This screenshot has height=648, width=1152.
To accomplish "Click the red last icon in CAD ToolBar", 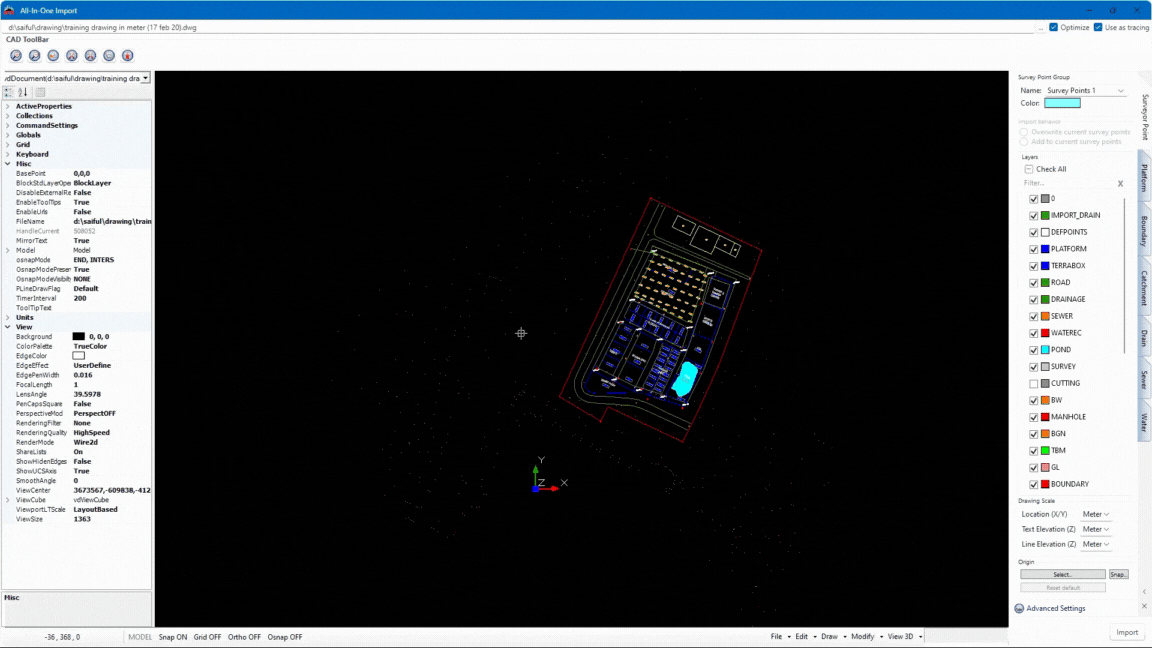I will tap(128, 56).
